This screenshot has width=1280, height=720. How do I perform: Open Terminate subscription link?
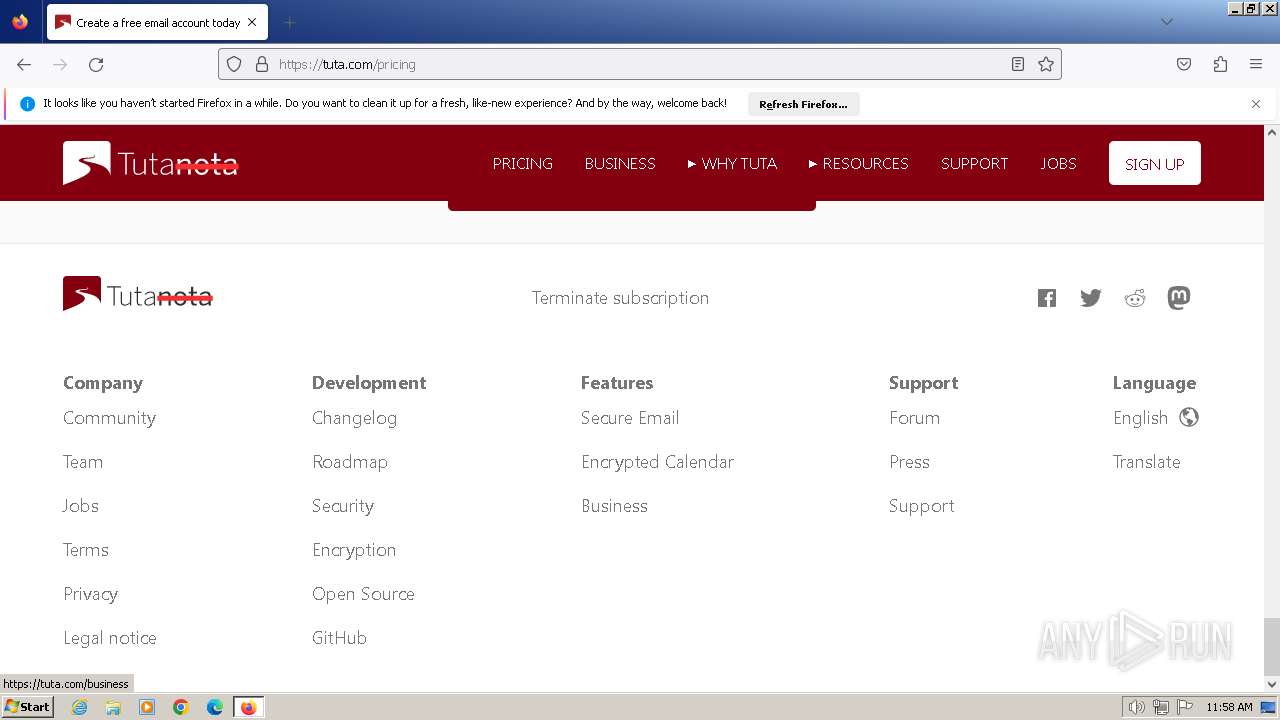[620, 298]
